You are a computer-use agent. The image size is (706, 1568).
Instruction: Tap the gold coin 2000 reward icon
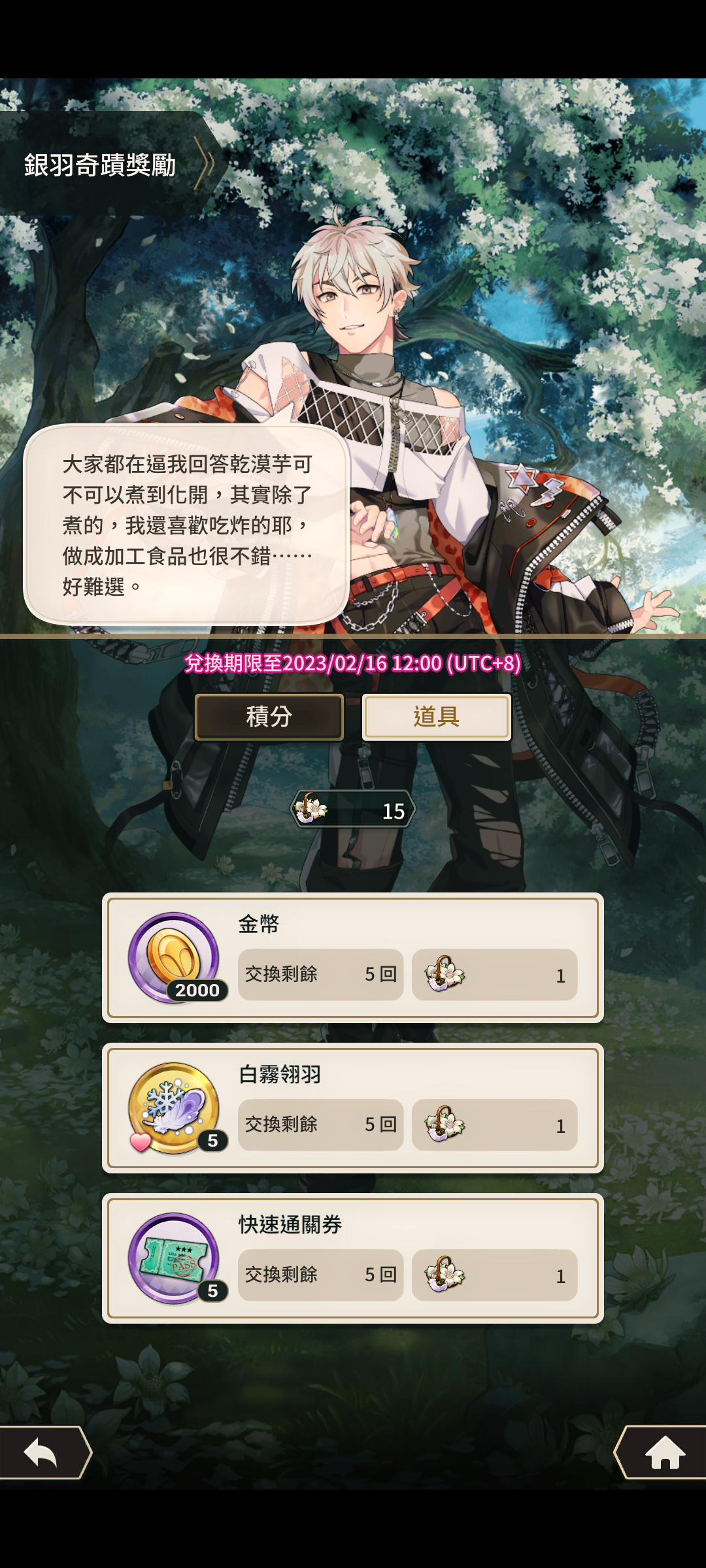click(x=174, y=957)
